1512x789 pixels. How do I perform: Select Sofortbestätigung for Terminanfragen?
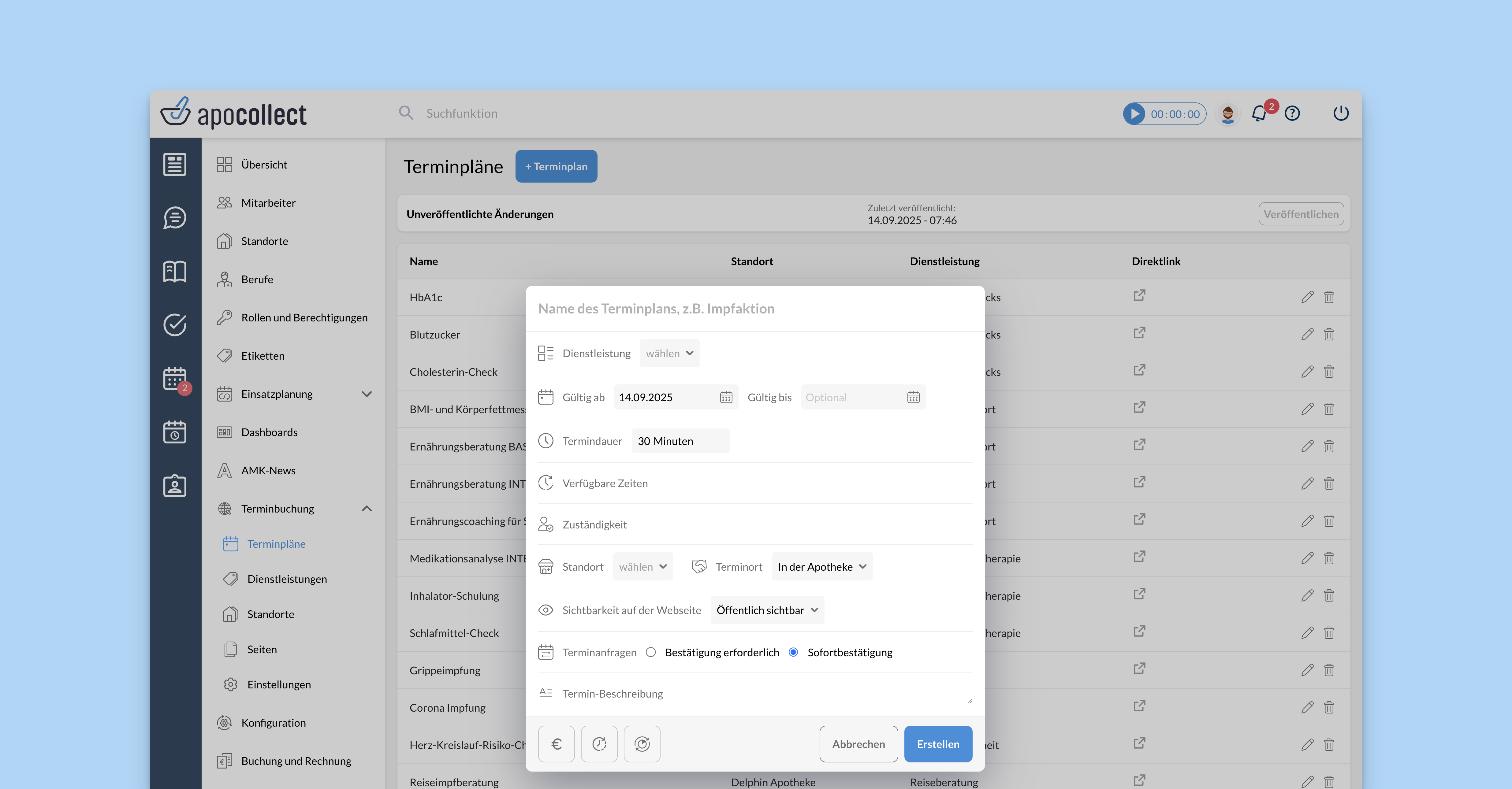[x=794, y=652]
